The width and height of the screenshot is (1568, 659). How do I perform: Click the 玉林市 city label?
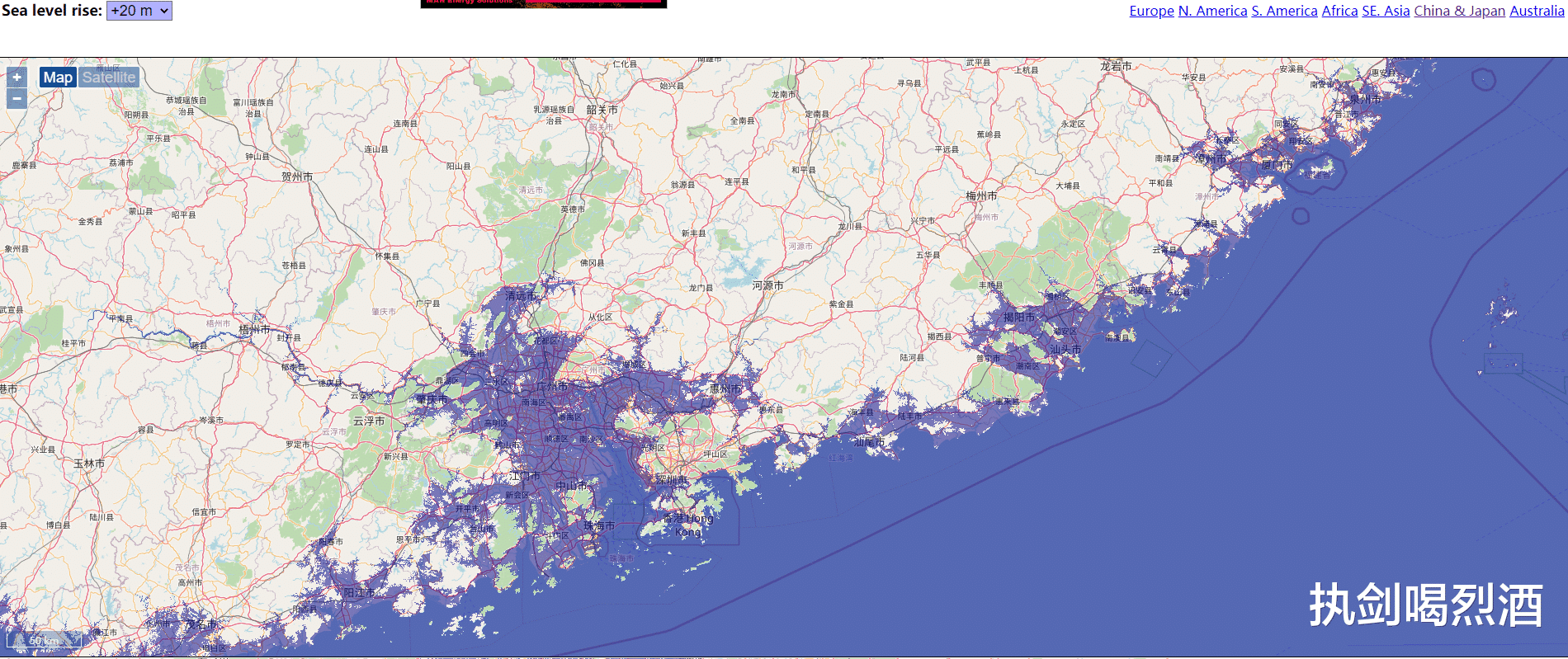[x=89, y=464]
